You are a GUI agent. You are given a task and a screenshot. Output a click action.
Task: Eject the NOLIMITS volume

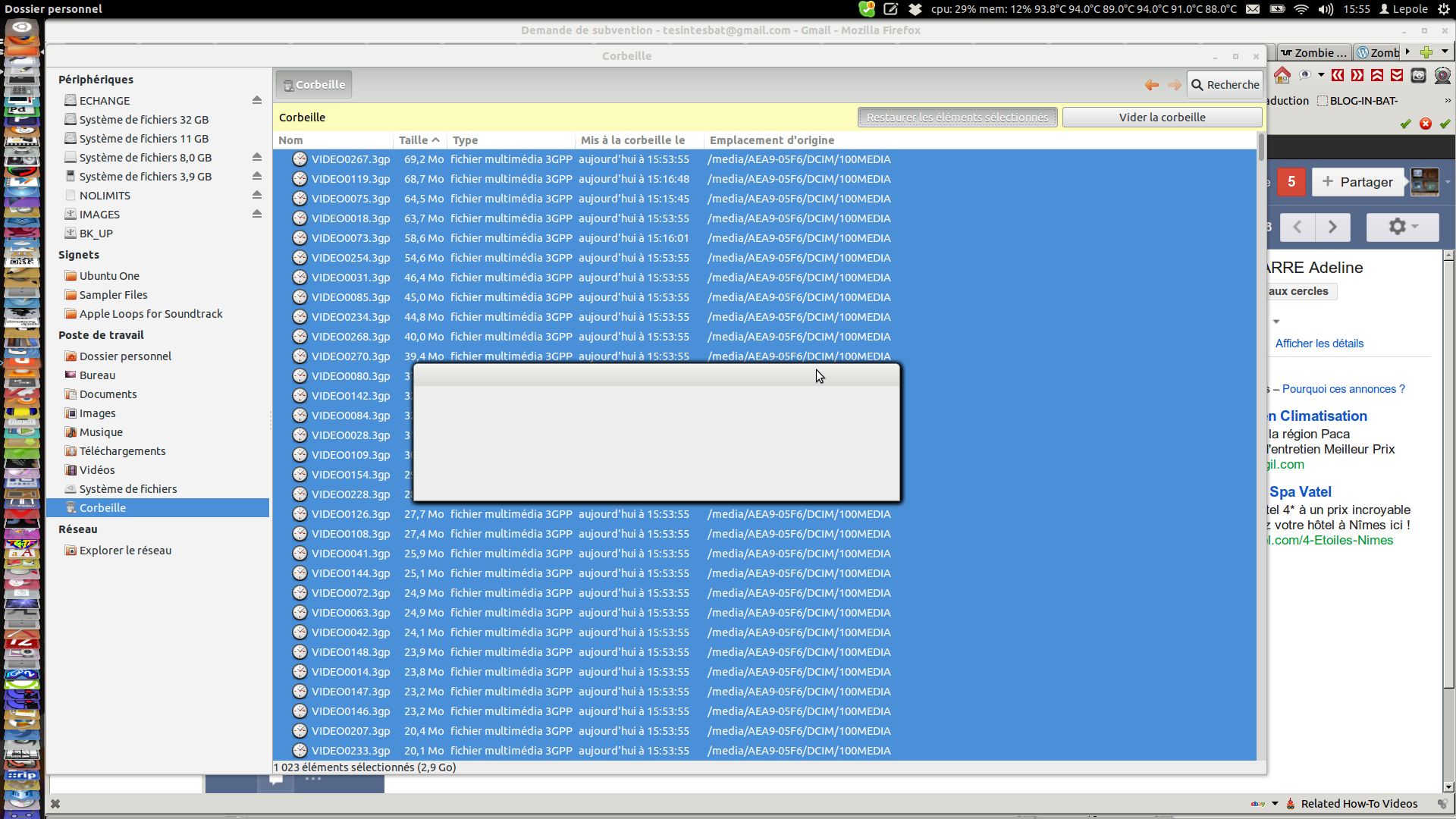coord(257,195)
